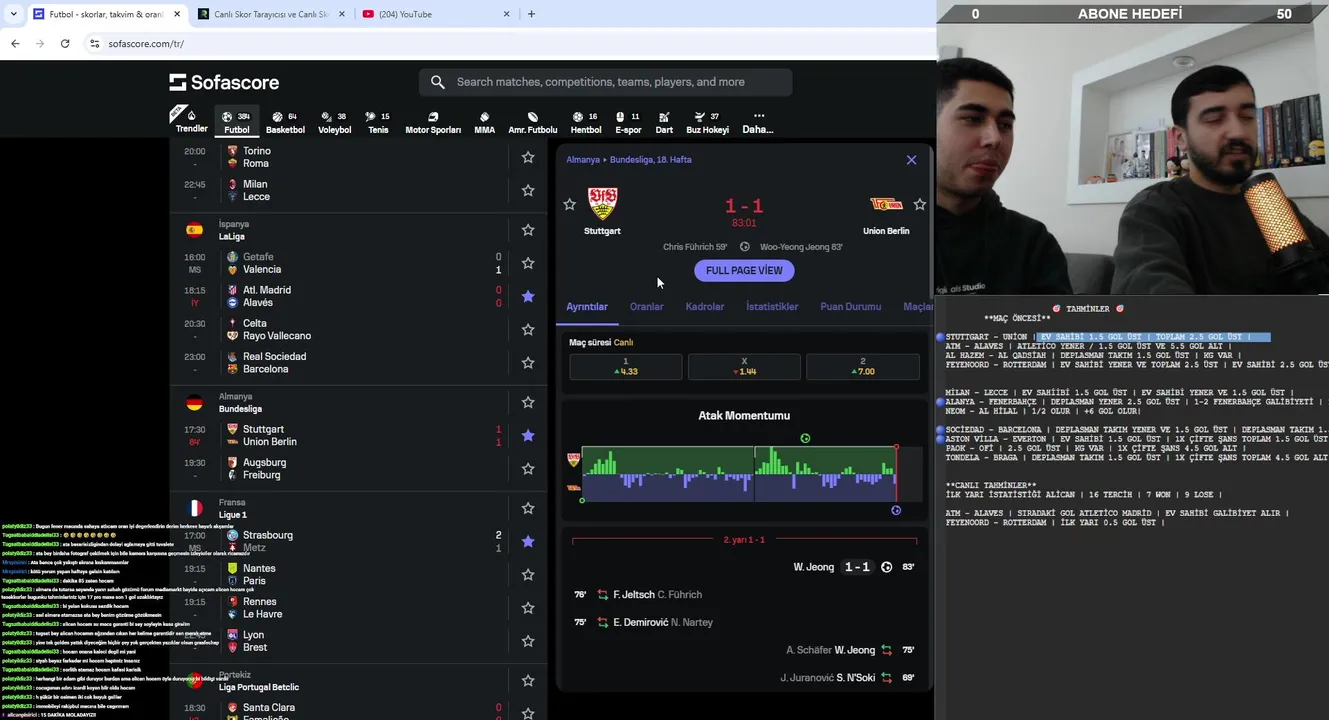Click the España flag beside LaLiga
Screen dimensions: 1329x720
(195, 230)
